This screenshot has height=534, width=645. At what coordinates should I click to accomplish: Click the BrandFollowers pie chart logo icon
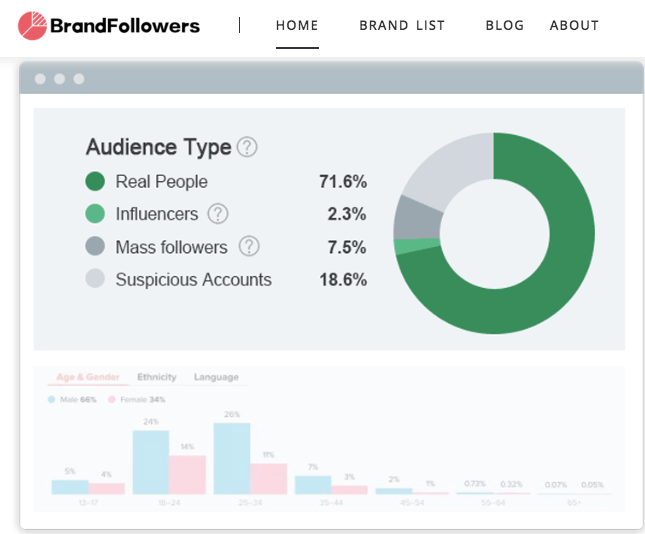click(x=32, y=26)
